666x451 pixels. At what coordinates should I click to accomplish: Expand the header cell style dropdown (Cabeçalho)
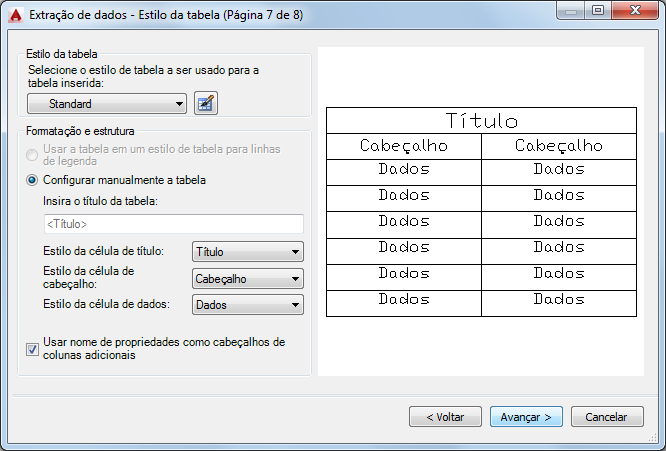tap(246, 279)
